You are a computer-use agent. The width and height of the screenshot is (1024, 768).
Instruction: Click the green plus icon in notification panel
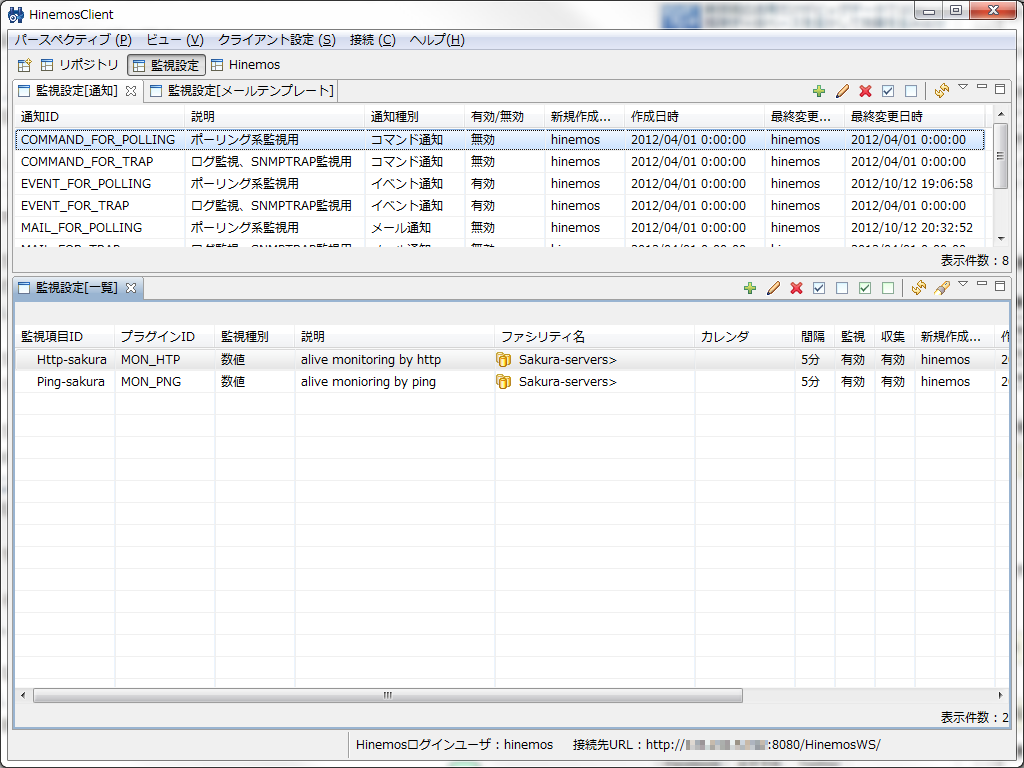pos(819,91)
